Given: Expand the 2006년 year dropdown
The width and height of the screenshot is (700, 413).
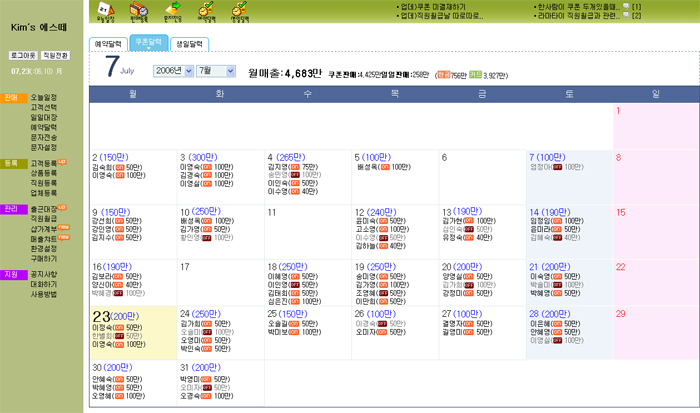Looking at the screenshot, I should coord(173,72).
